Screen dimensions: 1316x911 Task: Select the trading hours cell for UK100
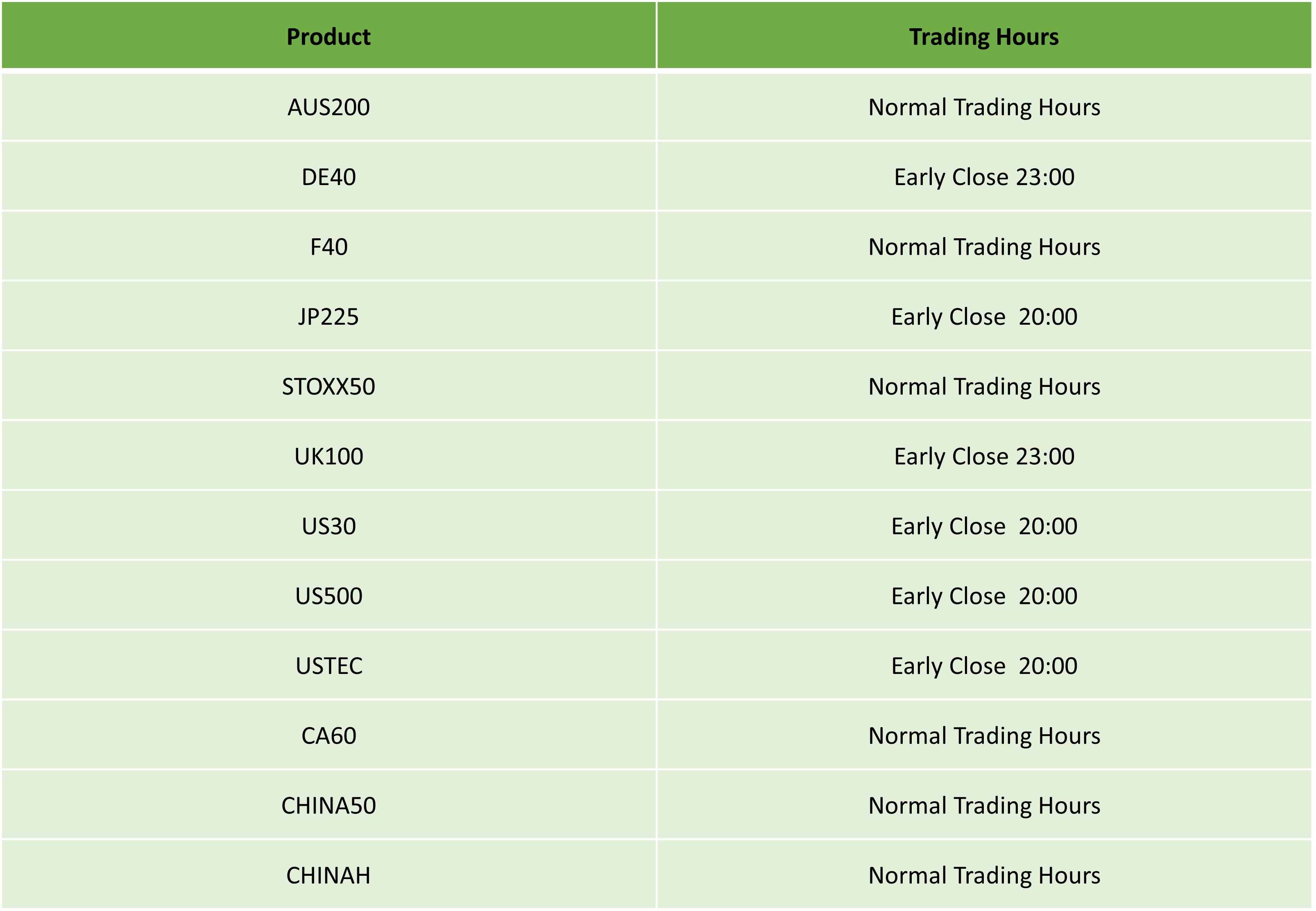tap(984, 456)
